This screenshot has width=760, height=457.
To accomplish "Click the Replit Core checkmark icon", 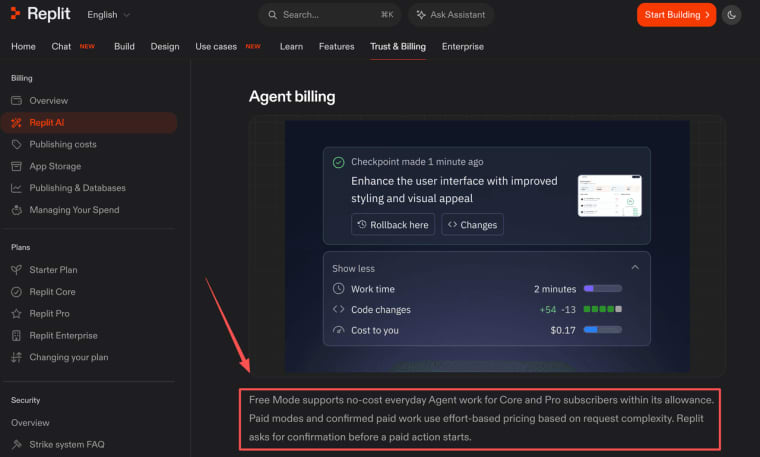I will 16,292.
